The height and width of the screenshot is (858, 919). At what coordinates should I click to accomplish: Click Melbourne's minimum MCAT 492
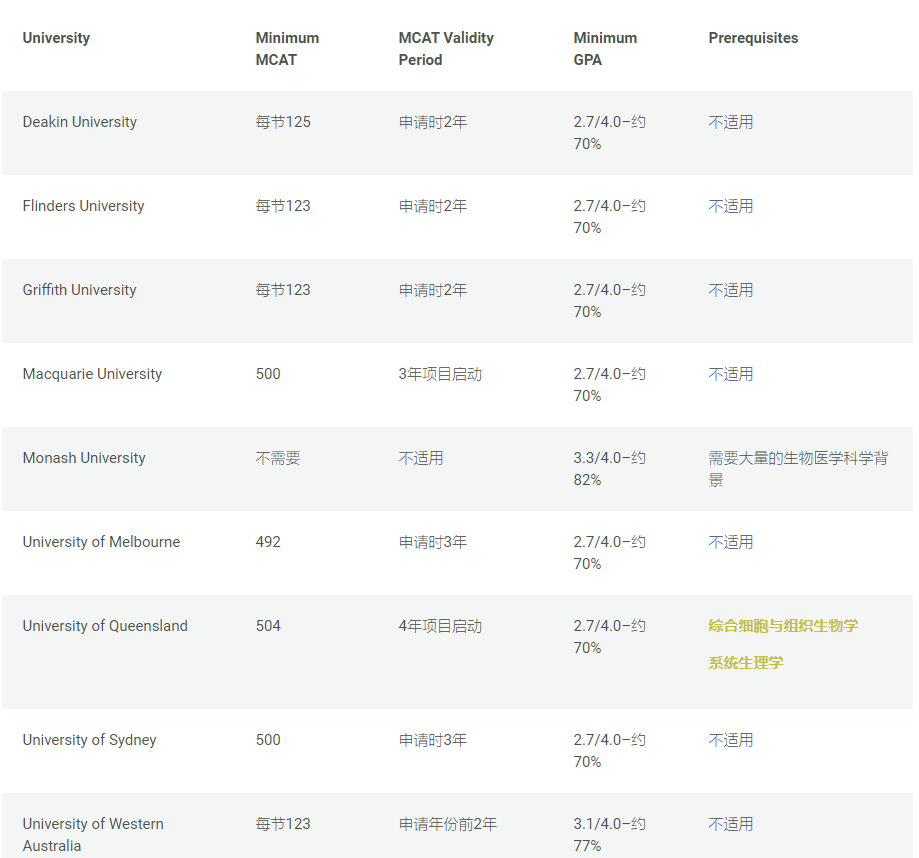[x=268, y=542]
